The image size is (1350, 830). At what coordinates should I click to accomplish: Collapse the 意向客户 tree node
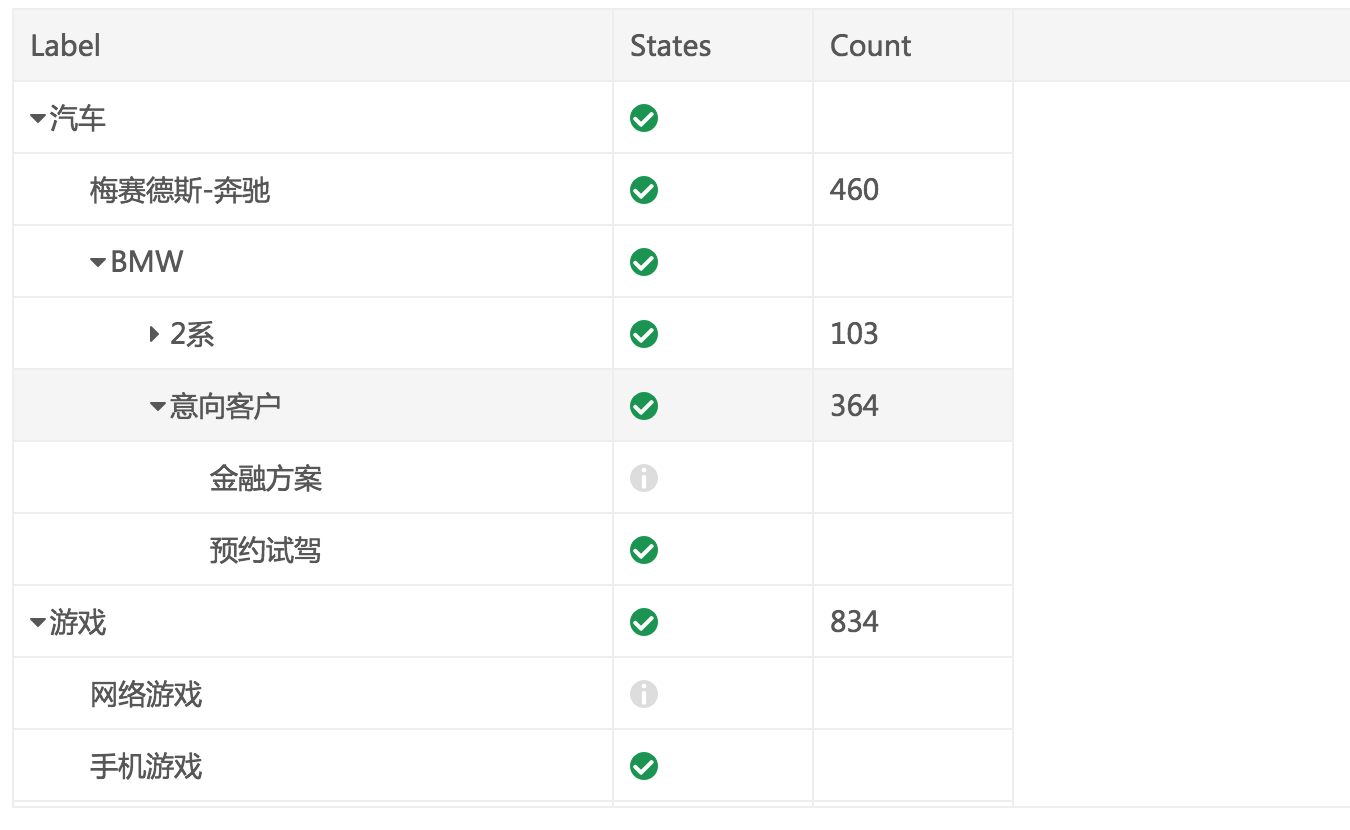pos(158,406)
